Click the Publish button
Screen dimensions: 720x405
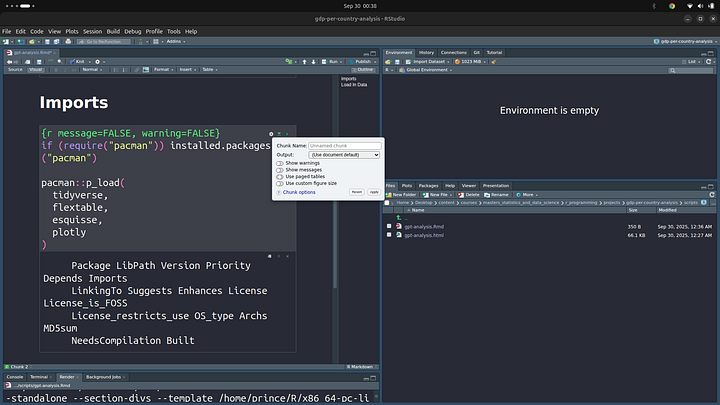[360, 62]
